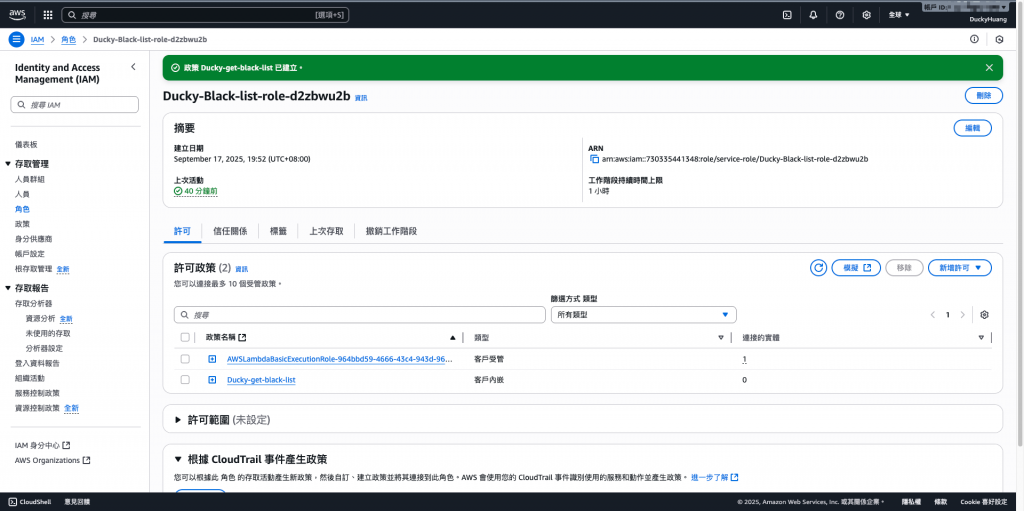Copy the role ARN with copy icon

point(594,159)
